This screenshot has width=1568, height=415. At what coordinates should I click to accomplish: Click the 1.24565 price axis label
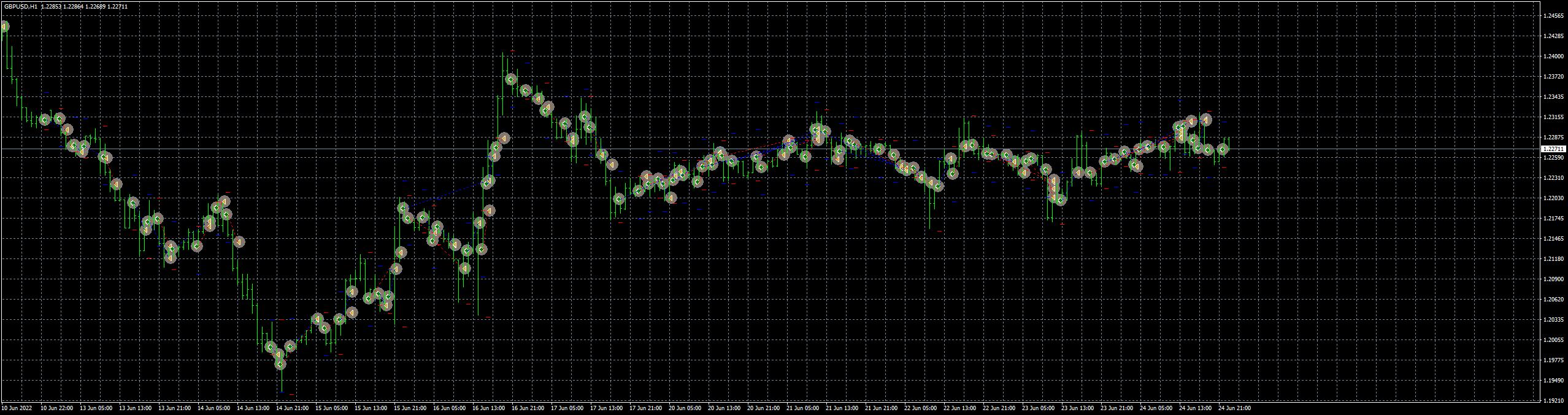[1553, 16]
